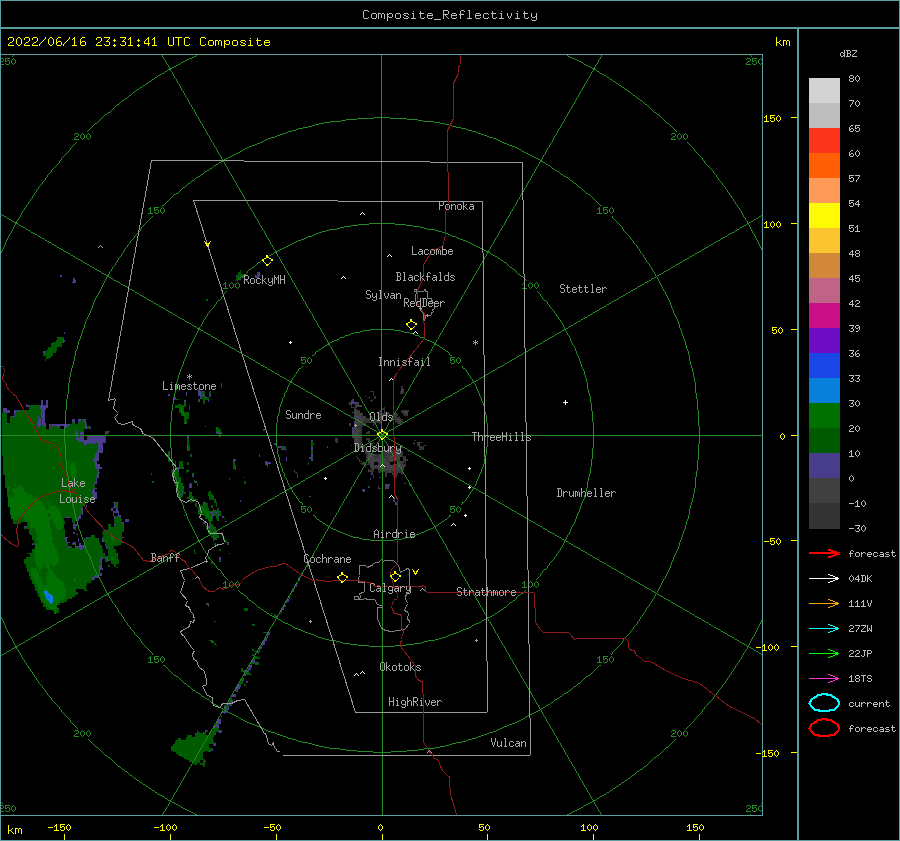900x841 pixels.
Task: Select the yellow 54 dBZ color swatch
Action: 824,215
